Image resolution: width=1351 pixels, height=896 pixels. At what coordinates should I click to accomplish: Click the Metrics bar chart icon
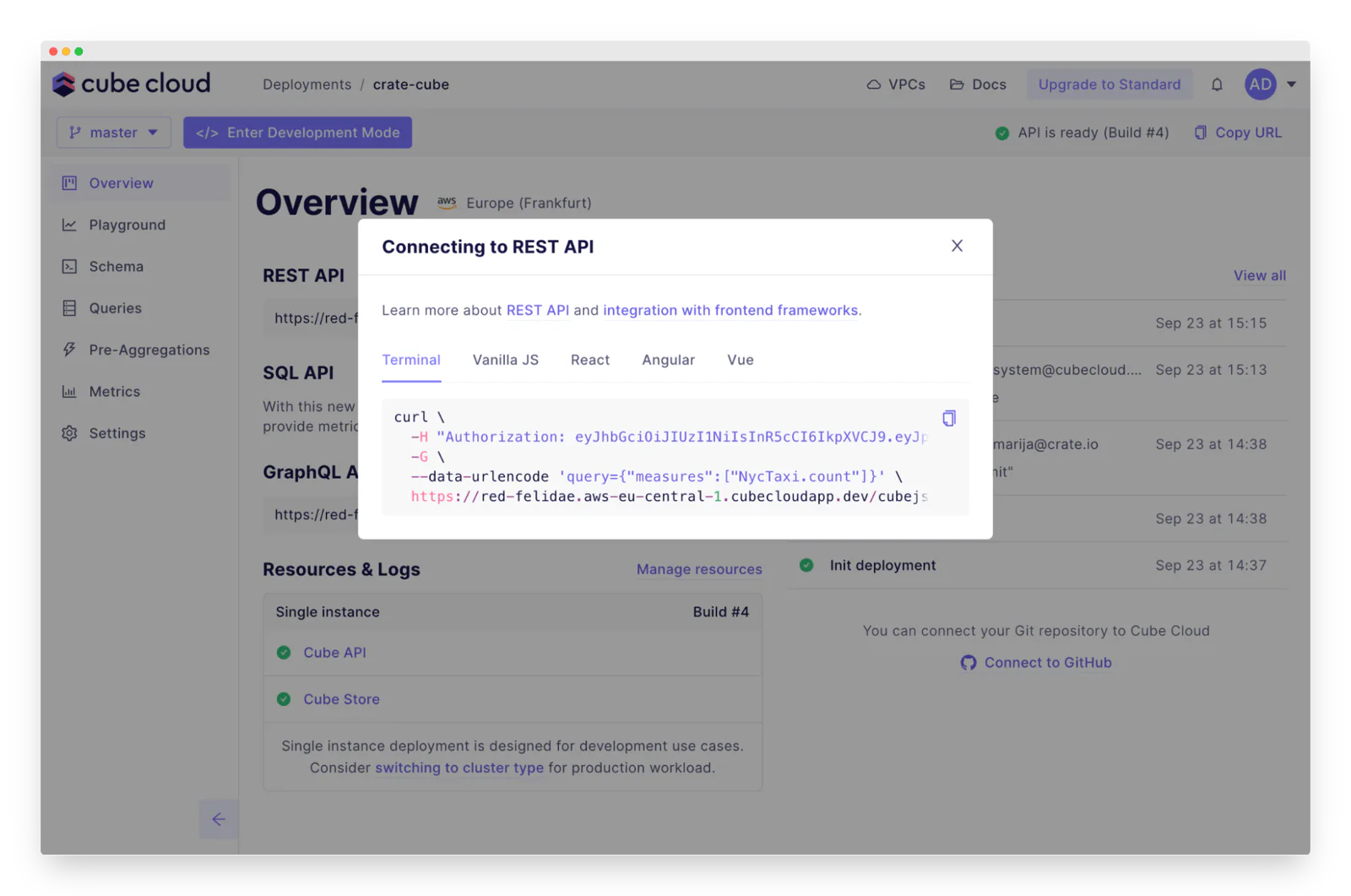tap(69, 392)
